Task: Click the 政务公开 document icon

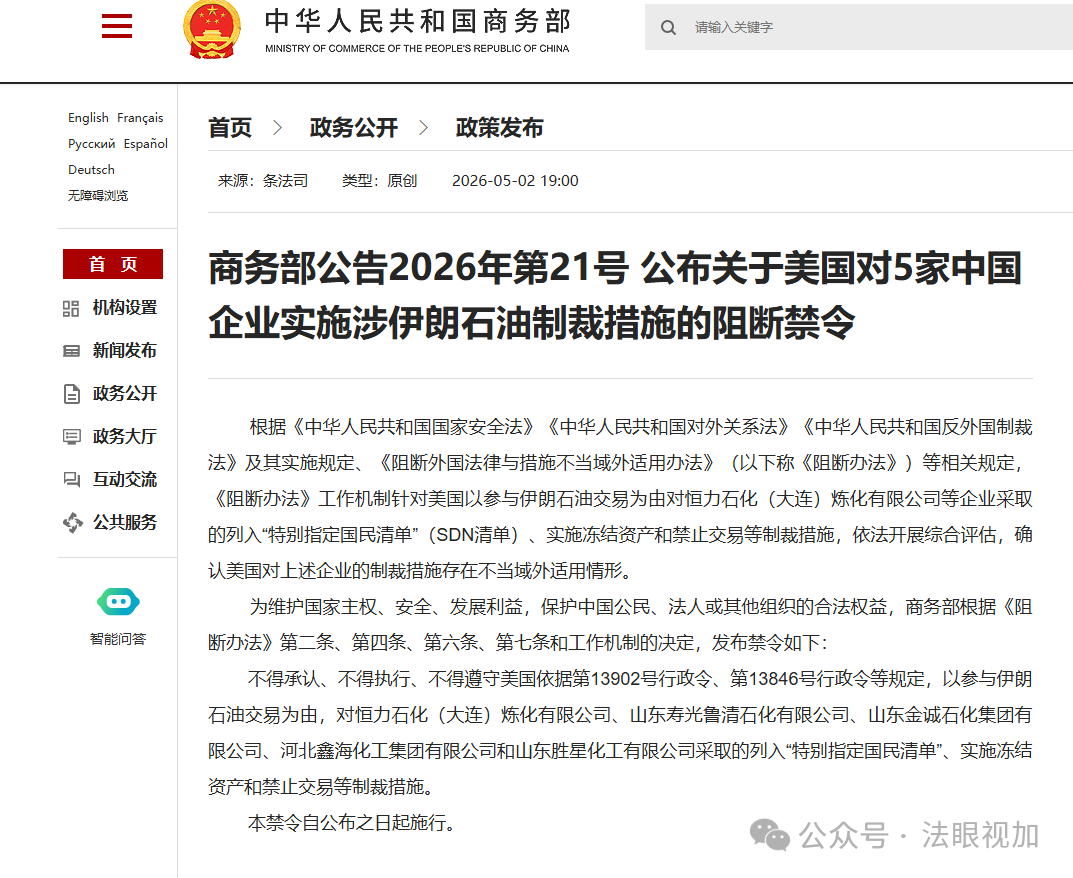Action: click(x=72, y=393)
